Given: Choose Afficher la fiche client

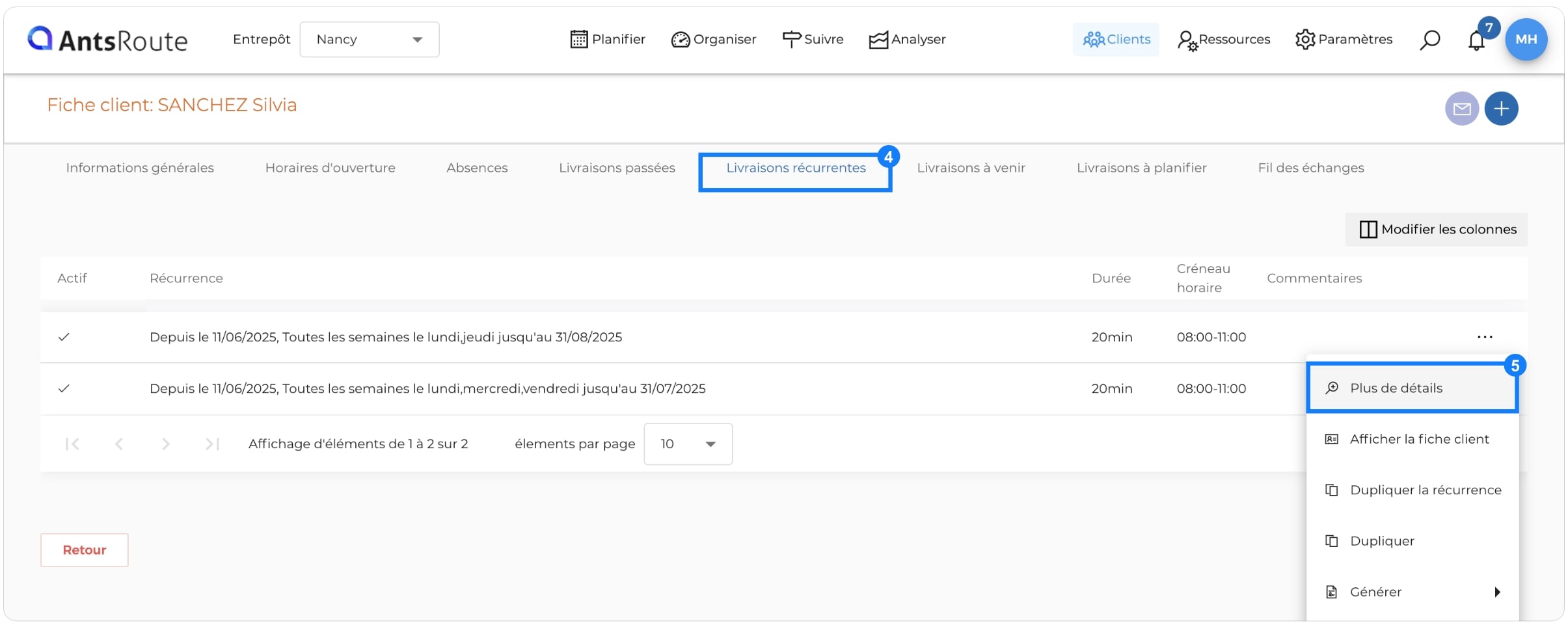Looking at the screenshot, I should point(1413,439).
